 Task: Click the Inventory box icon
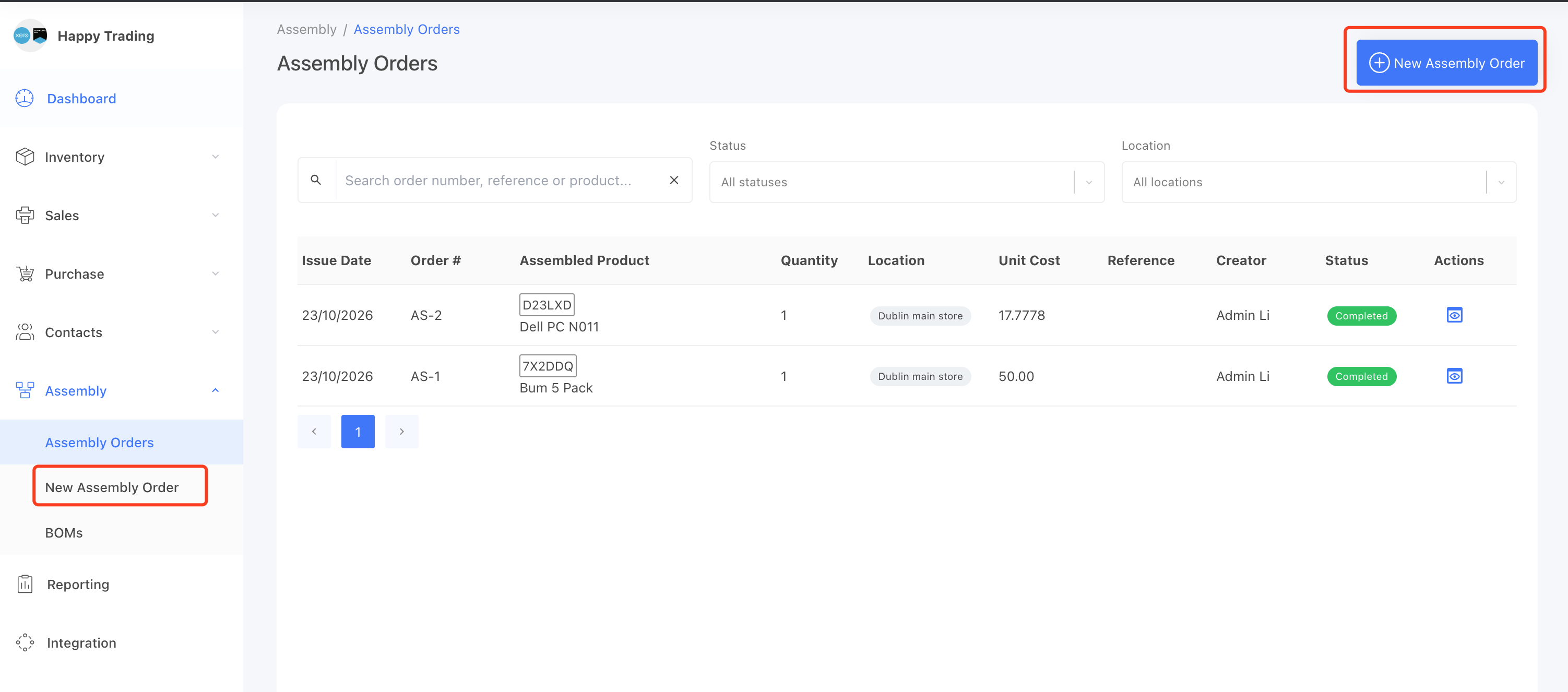coord(25,157)
